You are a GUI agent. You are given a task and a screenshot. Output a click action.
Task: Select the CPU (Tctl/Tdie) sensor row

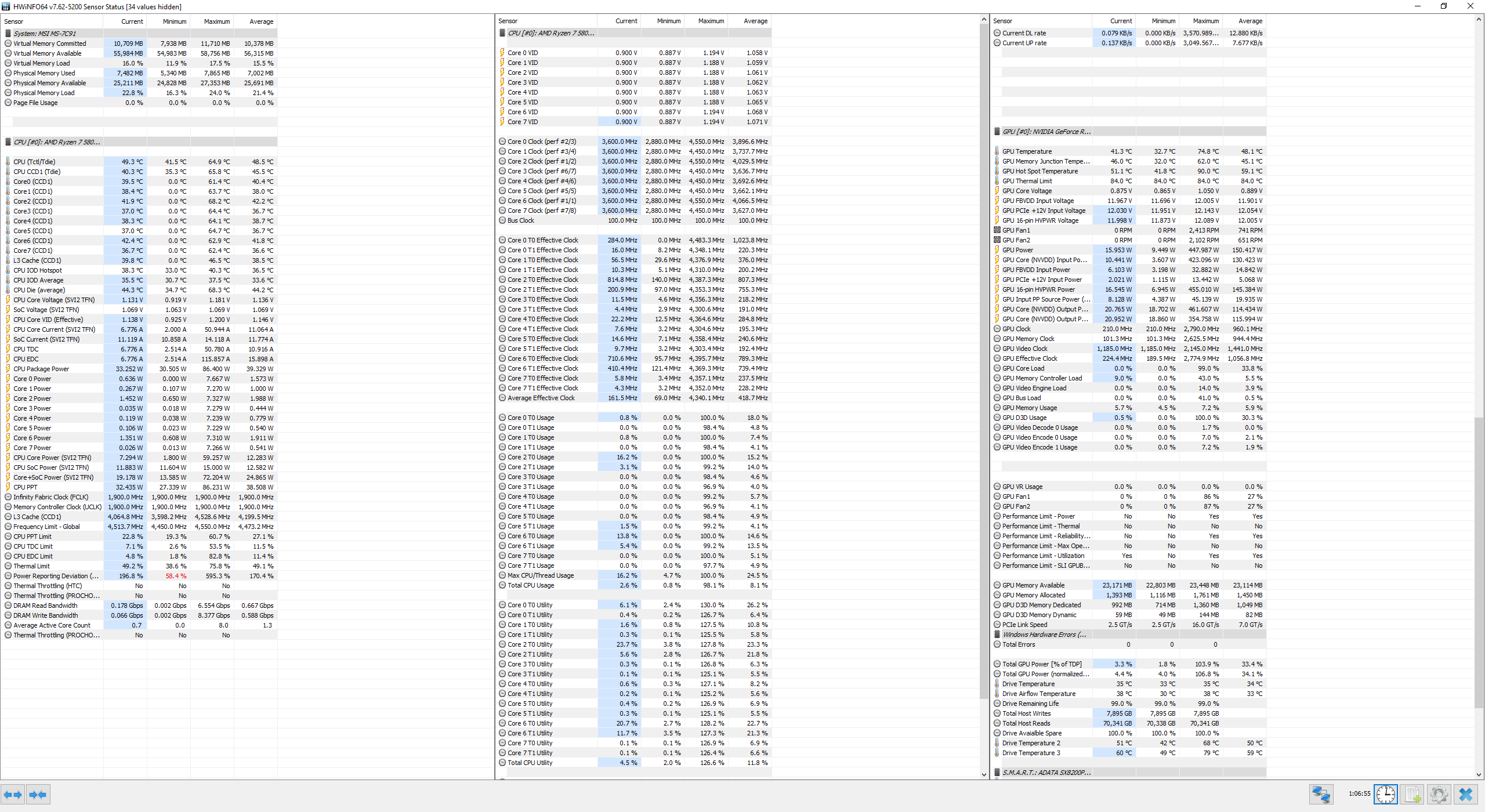click(34, 162)
